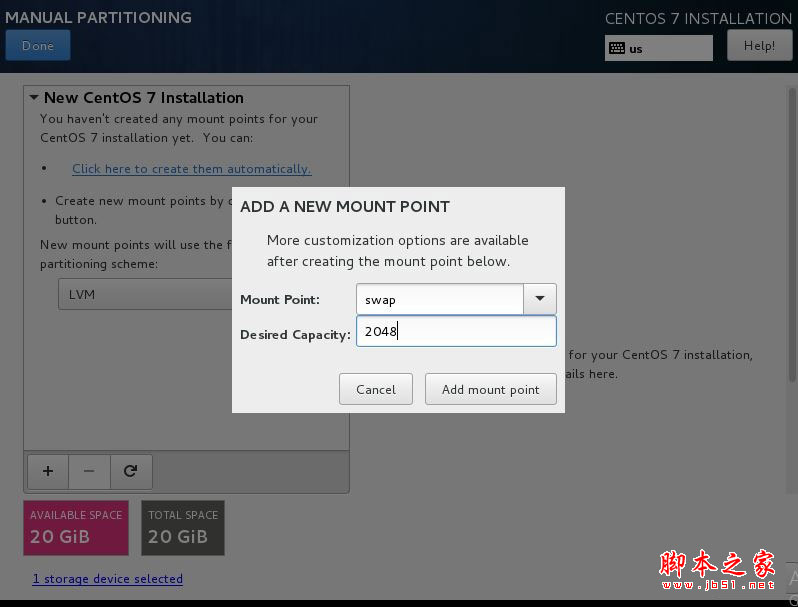The image size is (798, 607).
Task: Click the New CentOS 7 Installation heading
Action: click(144, 98)
